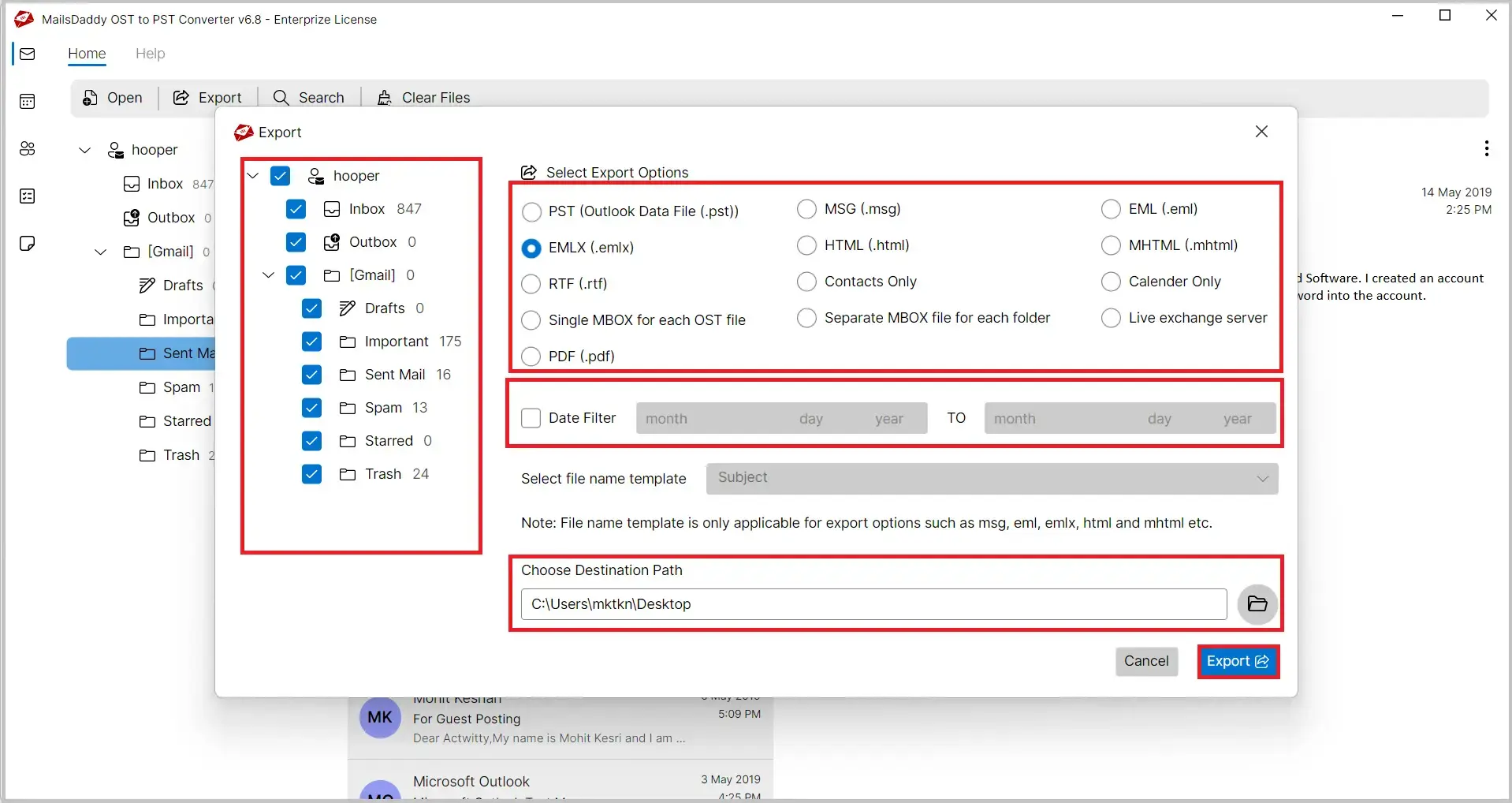Choose the PDF (.pdf) export option
The height and width of the screenshot is (803, 1512).
(x=531, y=357)
